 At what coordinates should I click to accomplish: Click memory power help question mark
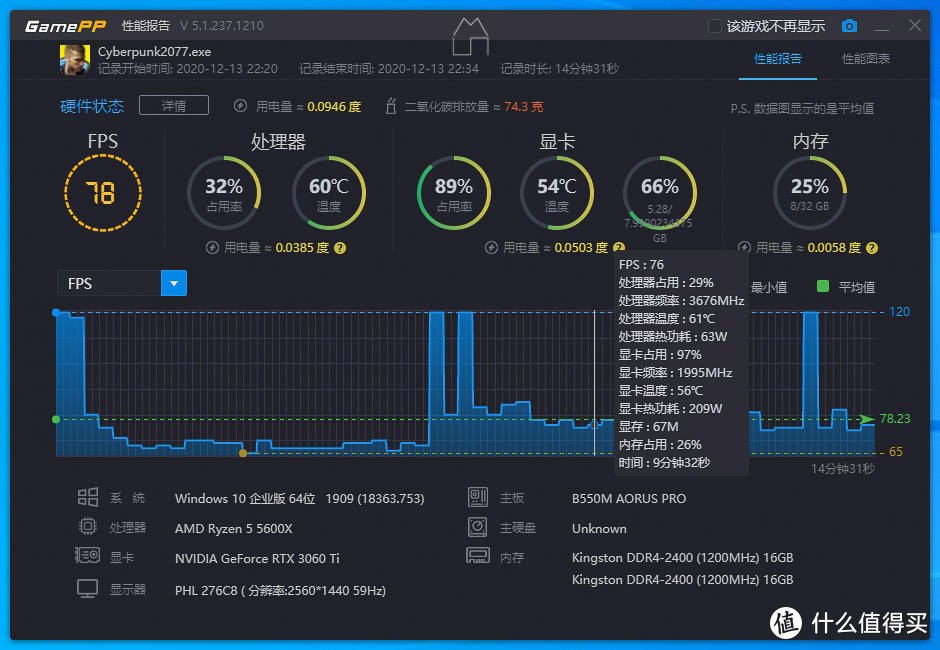tap(872, 248)
